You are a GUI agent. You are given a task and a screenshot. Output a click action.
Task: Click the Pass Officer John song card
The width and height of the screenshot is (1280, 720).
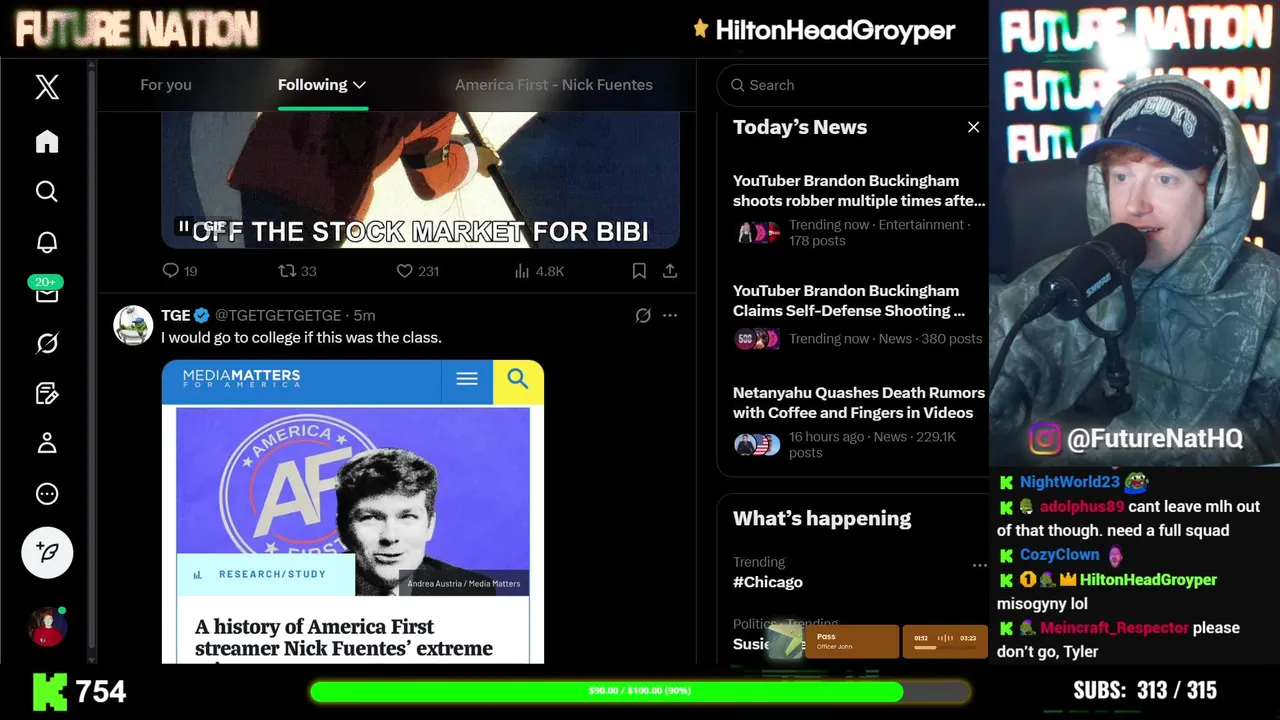(x=853, y=641)
